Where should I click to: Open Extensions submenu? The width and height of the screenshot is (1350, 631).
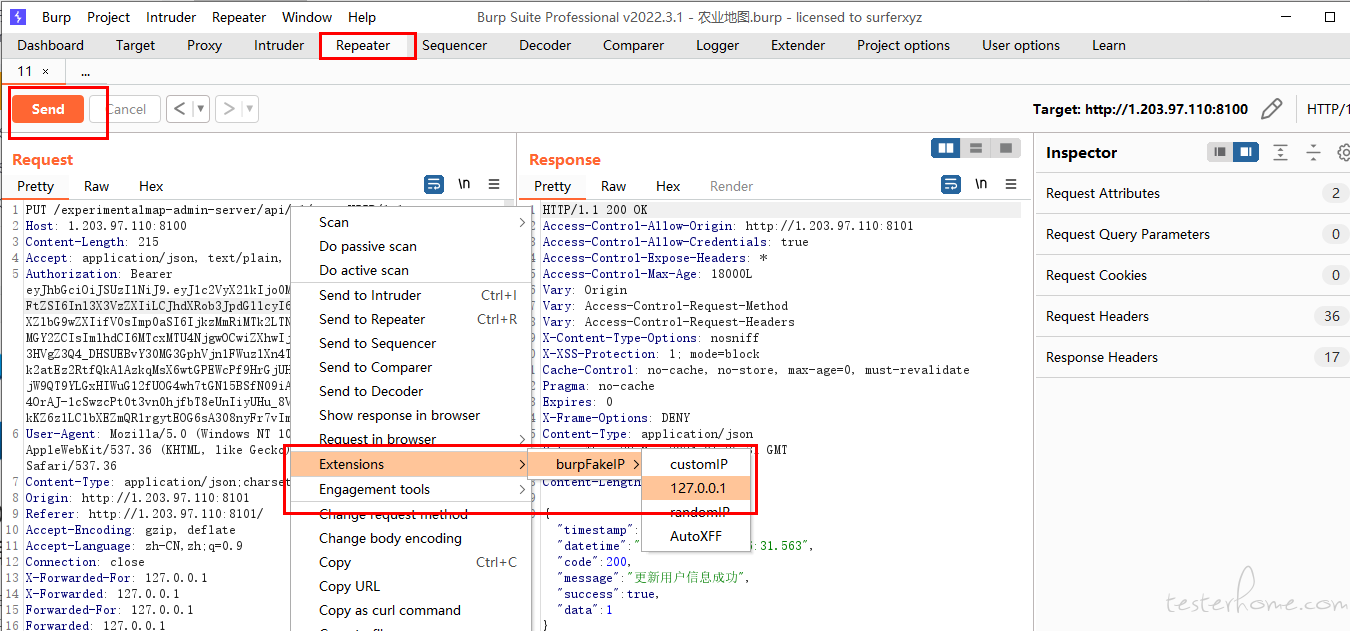[410, 464]
